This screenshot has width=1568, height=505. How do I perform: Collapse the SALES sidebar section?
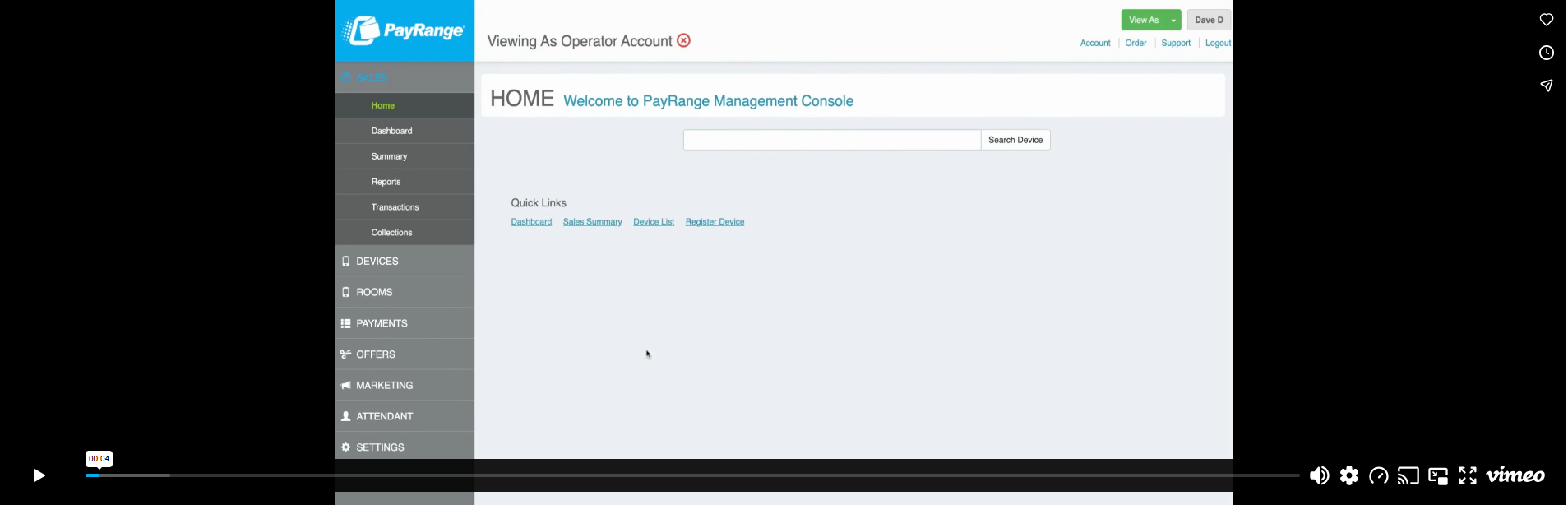tap(405, 77)
